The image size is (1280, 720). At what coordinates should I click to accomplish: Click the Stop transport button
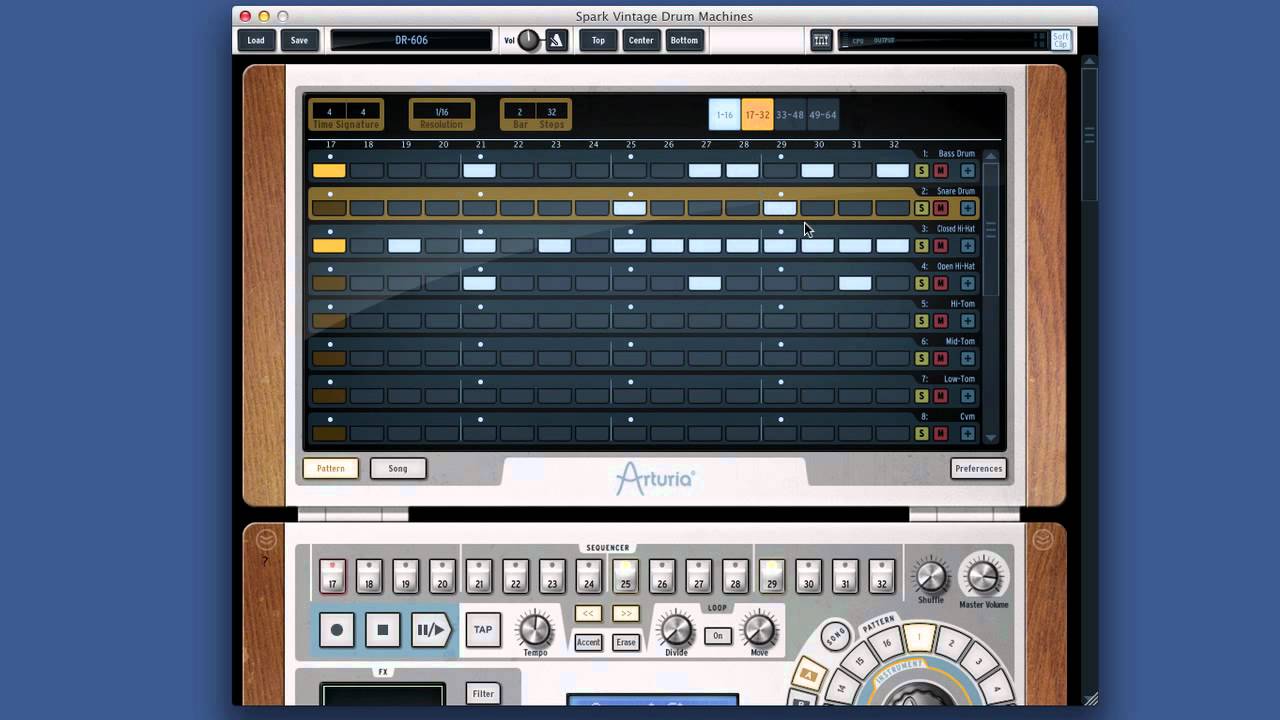click(x=383, y=630)
